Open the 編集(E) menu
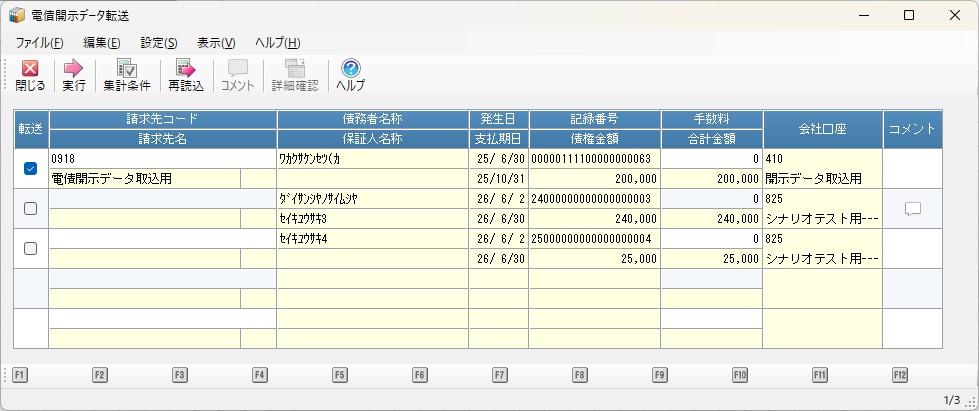The image size is (979, 411). point(101,42)
